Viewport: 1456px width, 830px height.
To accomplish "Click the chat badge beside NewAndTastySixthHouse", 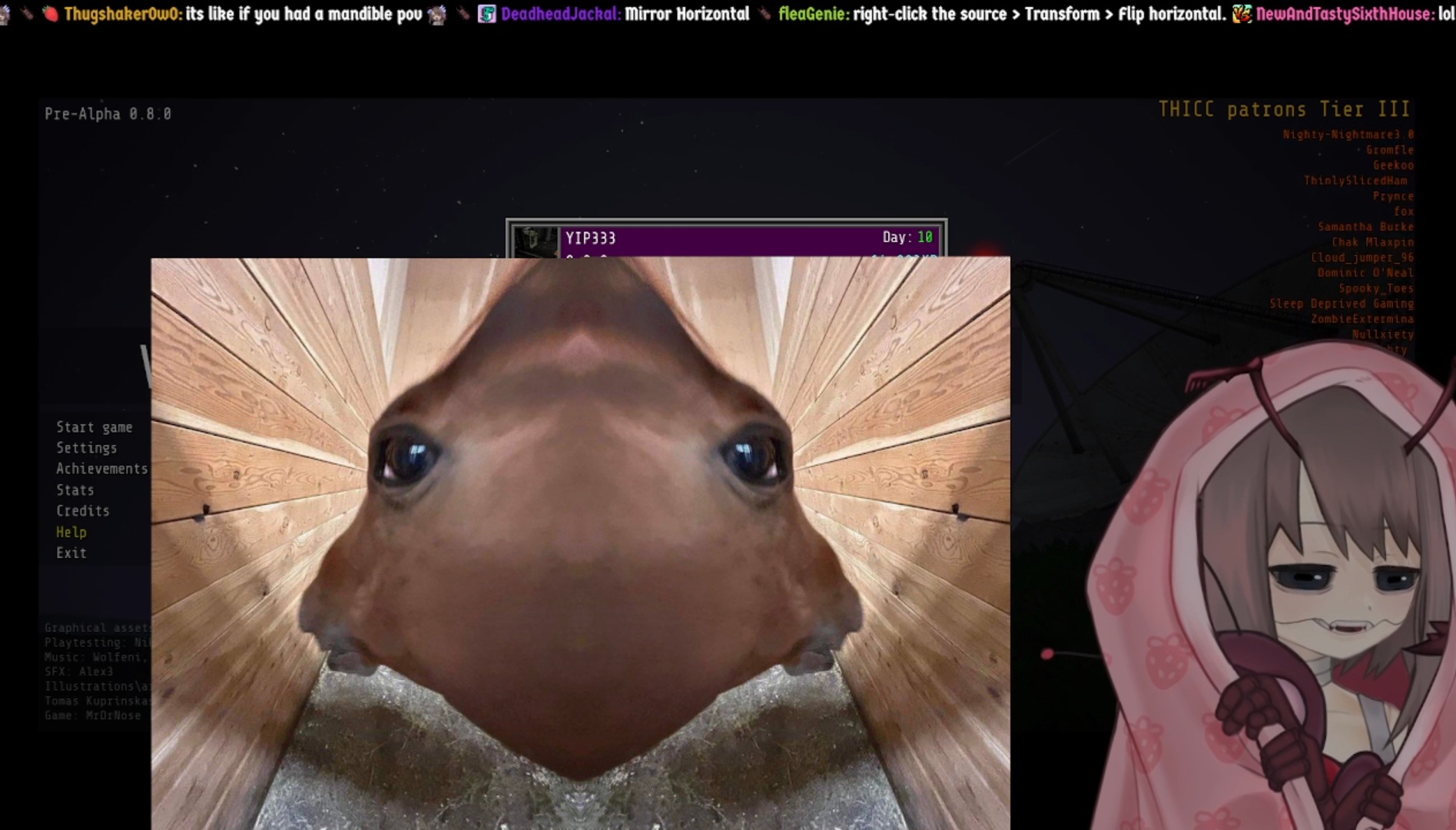I will [1242, 14].
